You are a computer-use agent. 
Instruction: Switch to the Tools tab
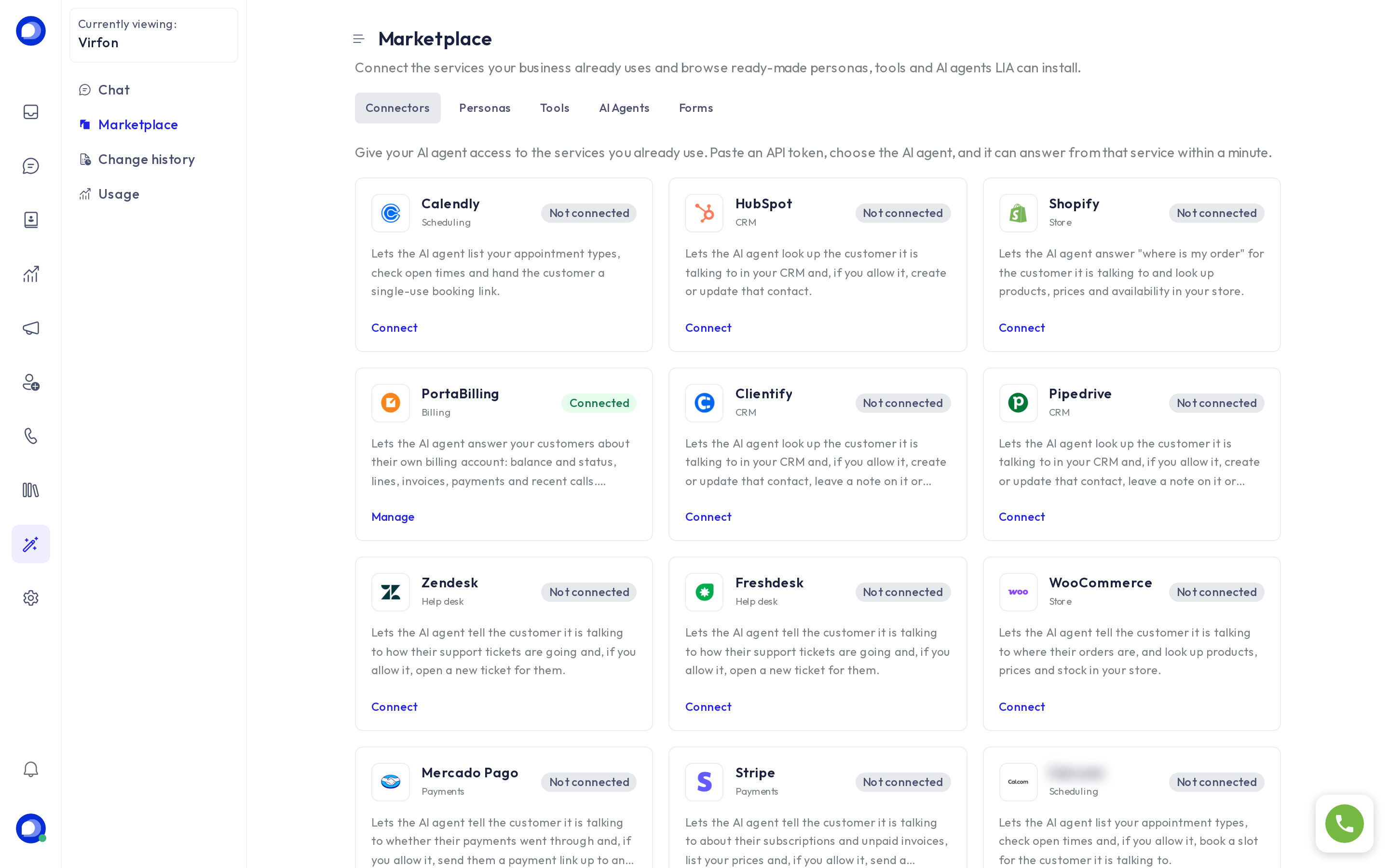555,108
